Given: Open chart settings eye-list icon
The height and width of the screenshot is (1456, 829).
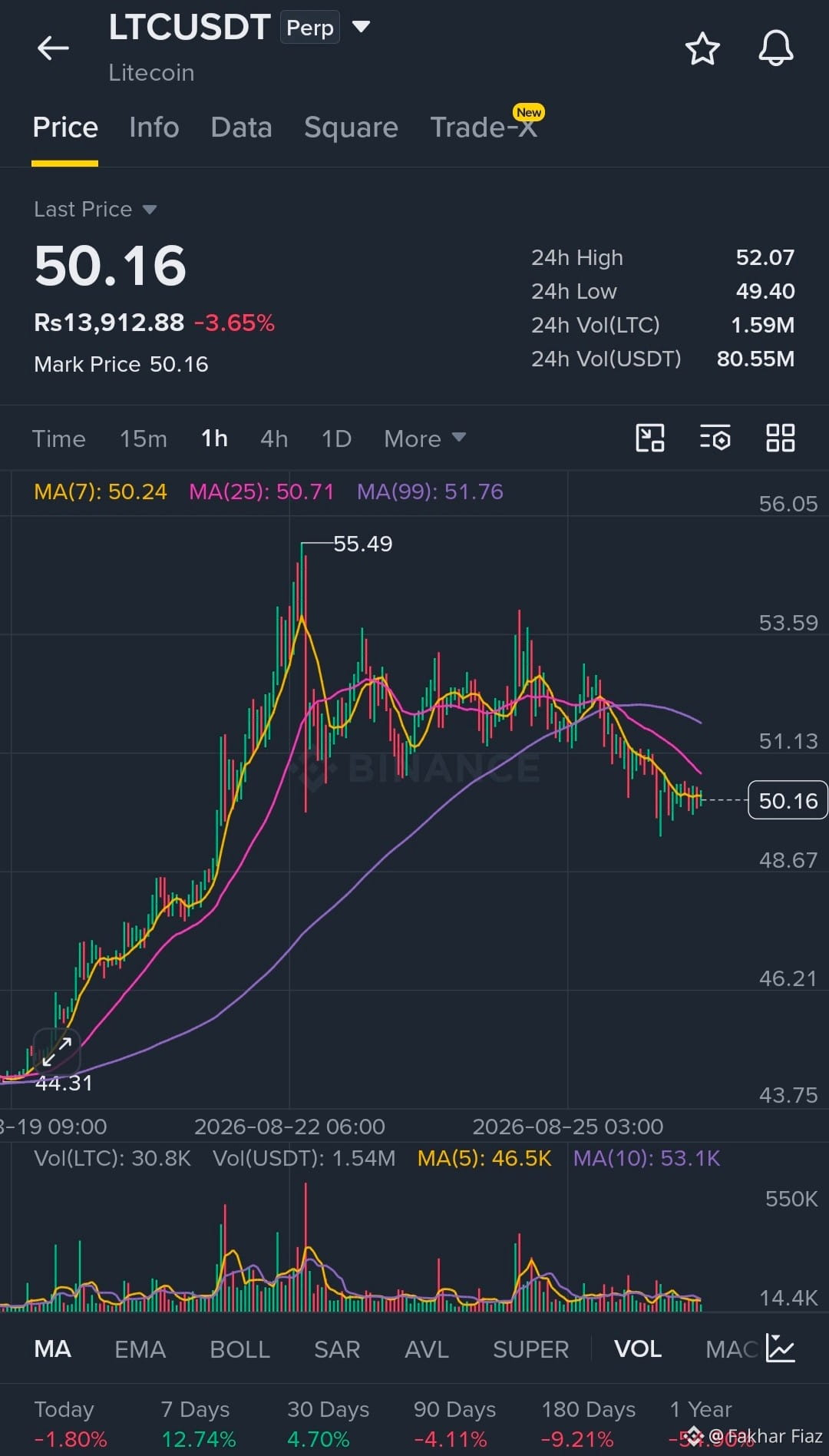Looking at the screenshot, I should tap(715, 438).
